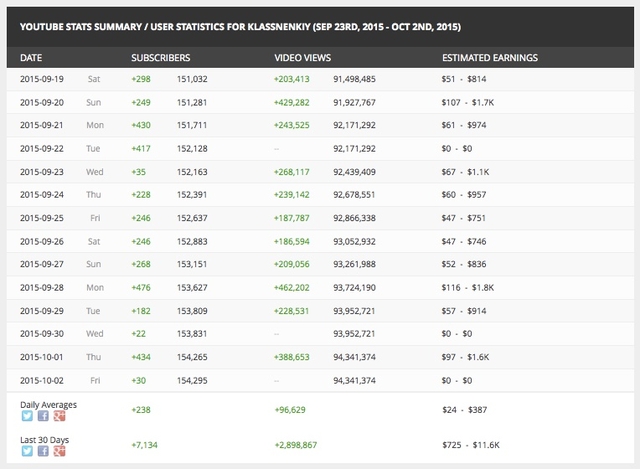Viewport: 640px width, 469px height.
Task: Select earnings $116 - $1.8K
Action: 467,287
